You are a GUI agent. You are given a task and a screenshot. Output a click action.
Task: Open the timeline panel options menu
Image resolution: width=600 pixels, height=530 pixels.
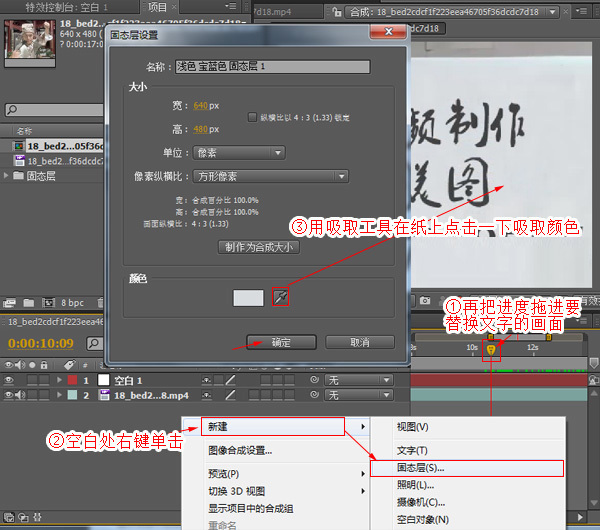pyautogui.click(x=582, y=321)
